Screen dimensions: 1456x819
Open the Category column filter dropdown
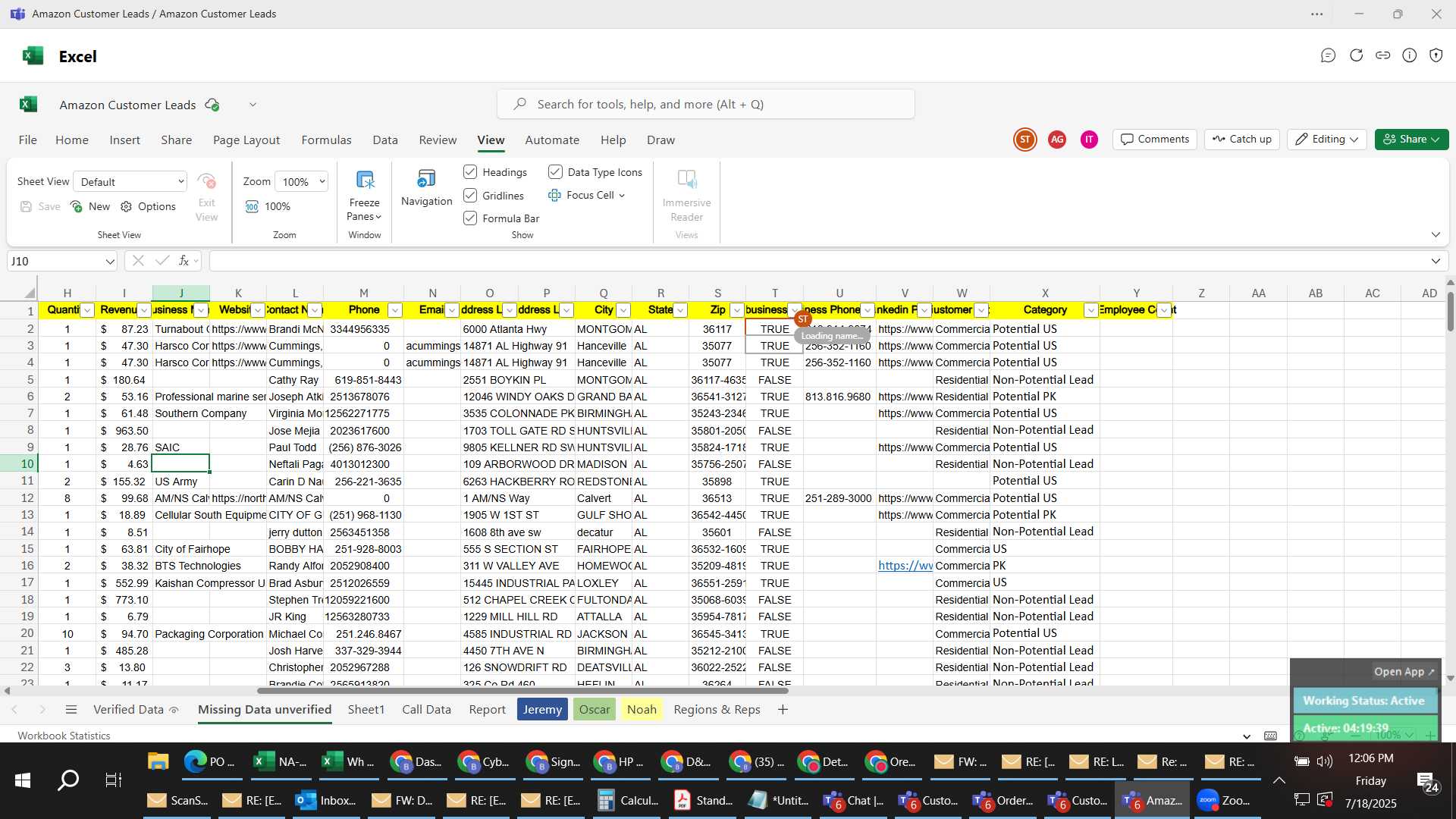1090,310
